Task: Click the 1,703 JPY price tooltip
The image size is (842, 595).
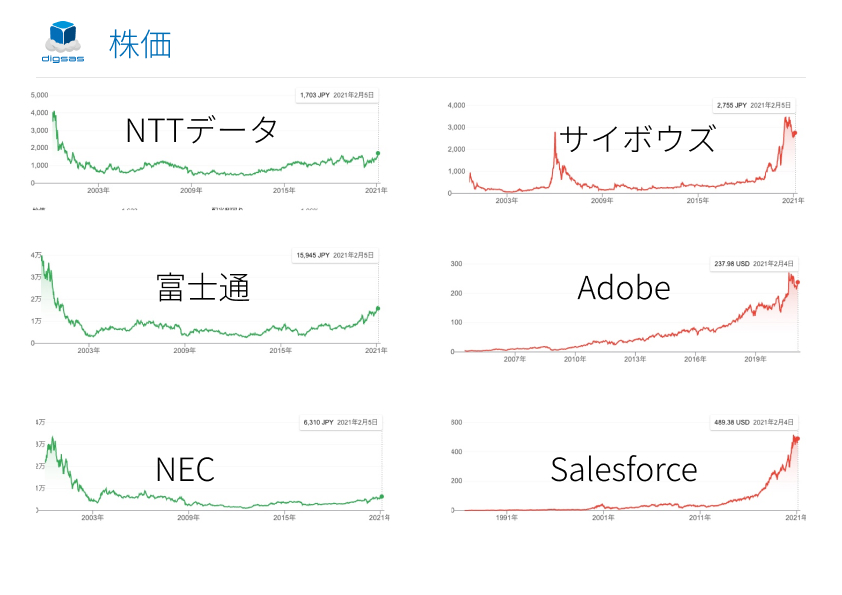Action: click(x=337, y=95)
